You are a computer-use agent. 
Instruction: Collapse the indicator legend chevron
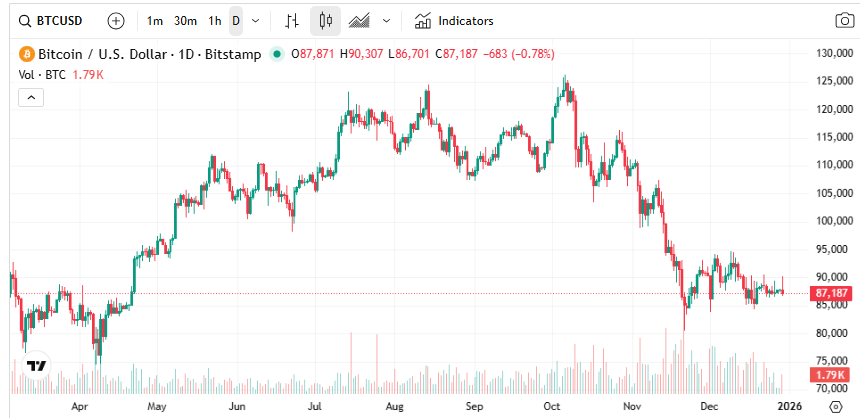(31, 97)
